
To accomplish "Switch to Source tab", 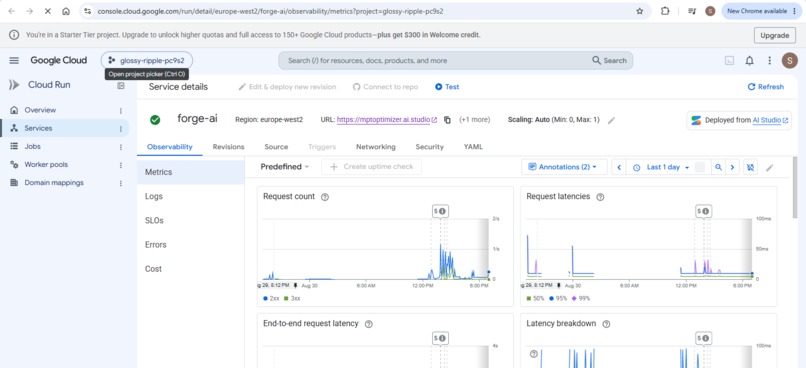I will click(276, 147).
